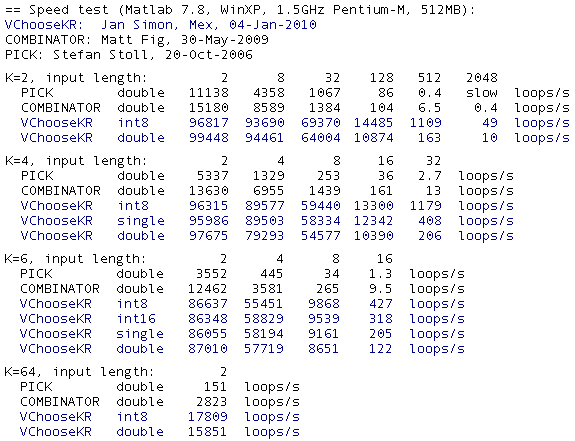Click the 'K=64, input length:' heading
This screenshot has width=575, height=441.
point(79,372)
